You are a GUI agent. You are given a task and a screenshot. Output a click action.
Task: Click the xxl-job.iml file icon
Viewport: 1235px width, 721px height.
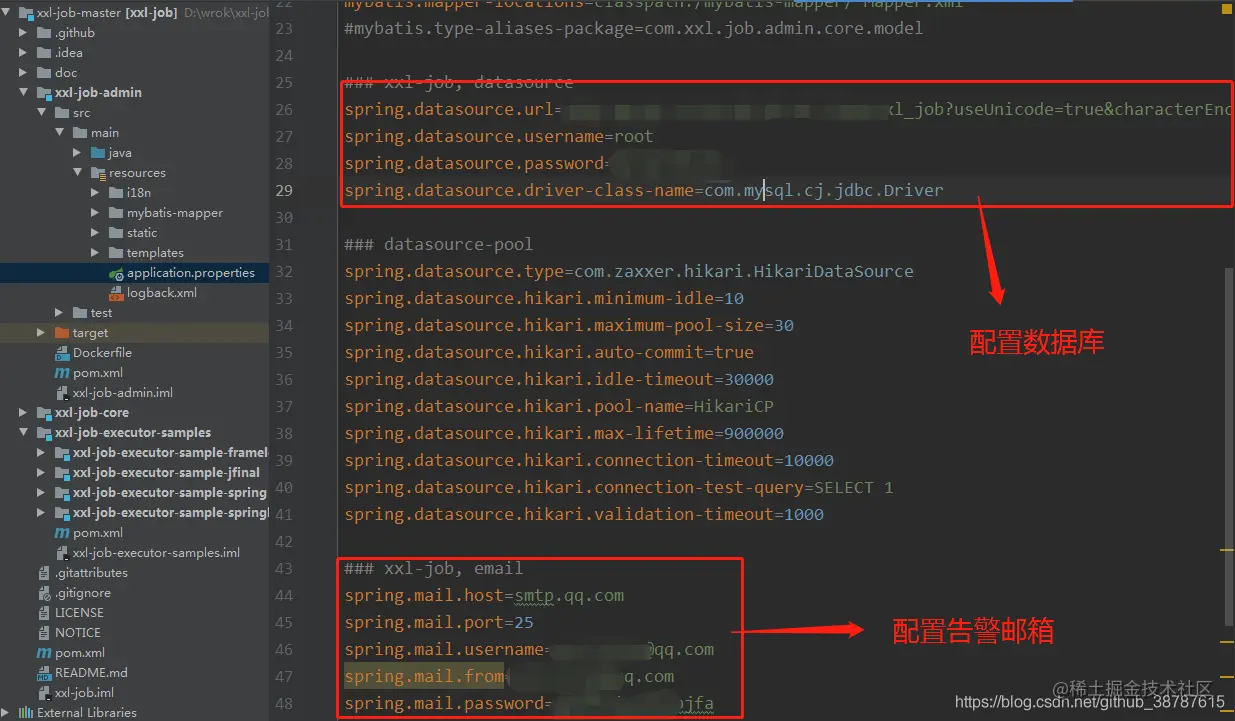44,693
